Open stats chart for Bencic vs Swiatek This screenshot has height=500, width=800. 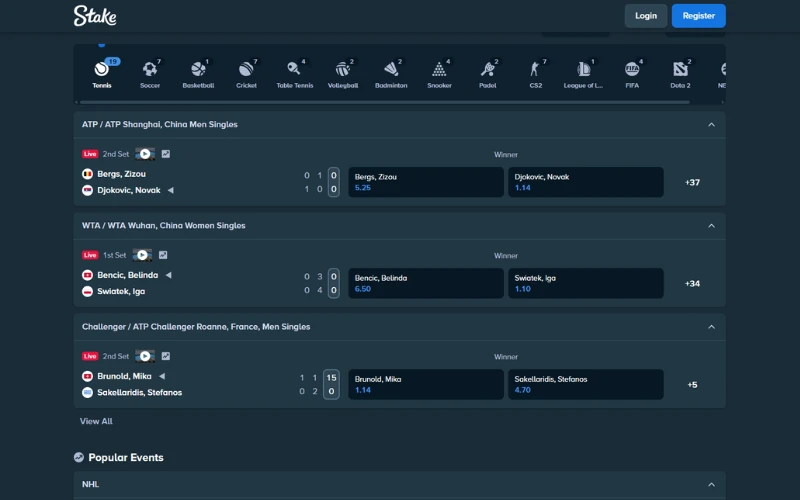pyautogui.click(x=163, y=255)
